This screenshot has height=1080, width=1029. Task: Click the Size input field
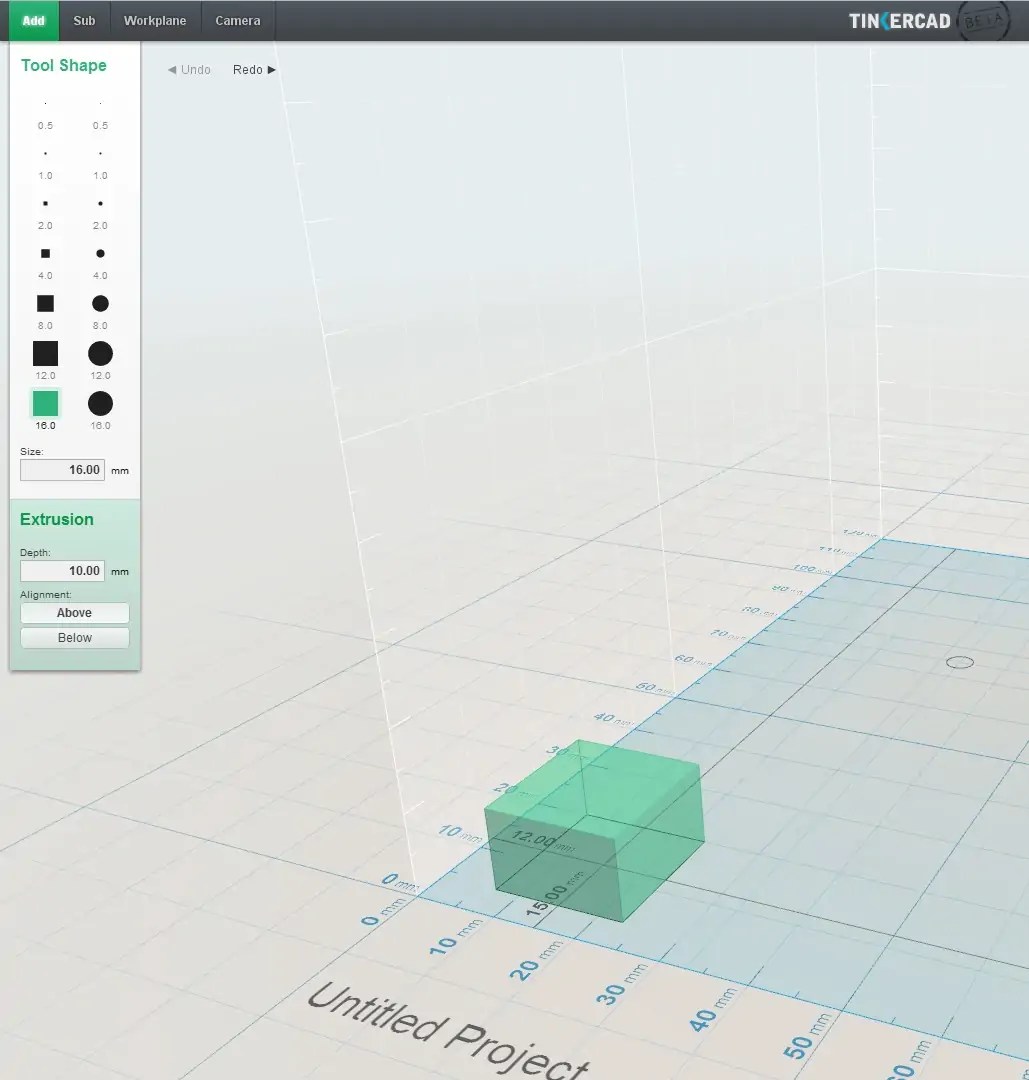pyautogui.click(x=62, y=469)
